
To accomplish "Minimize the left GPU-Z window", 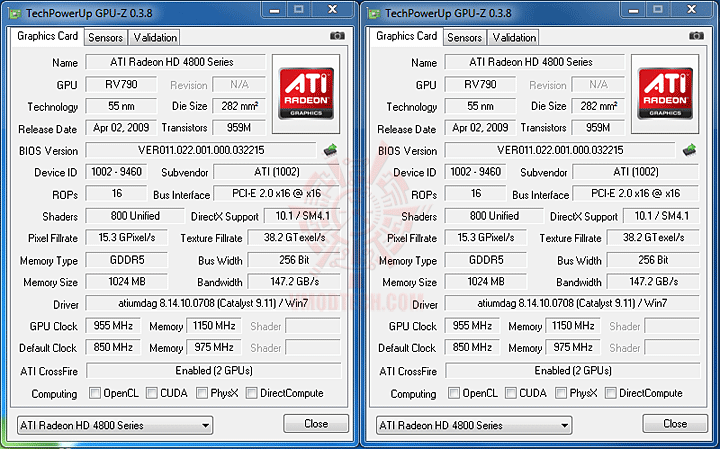I will [x=275, y=10].
